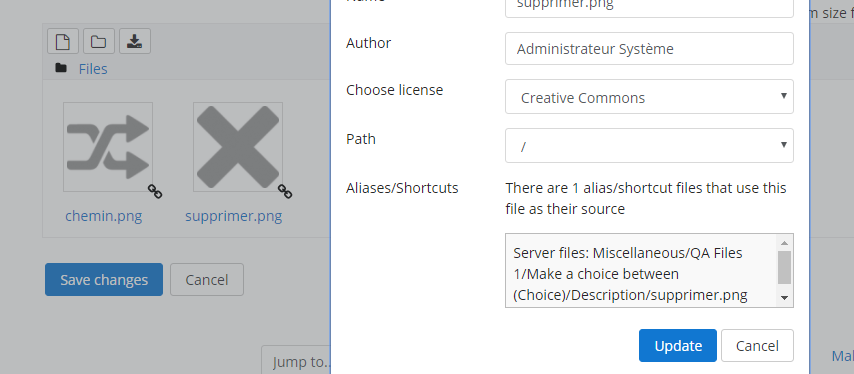Click the Author input field
Screen dimensions: 854x374
click(x=649, y=48)
